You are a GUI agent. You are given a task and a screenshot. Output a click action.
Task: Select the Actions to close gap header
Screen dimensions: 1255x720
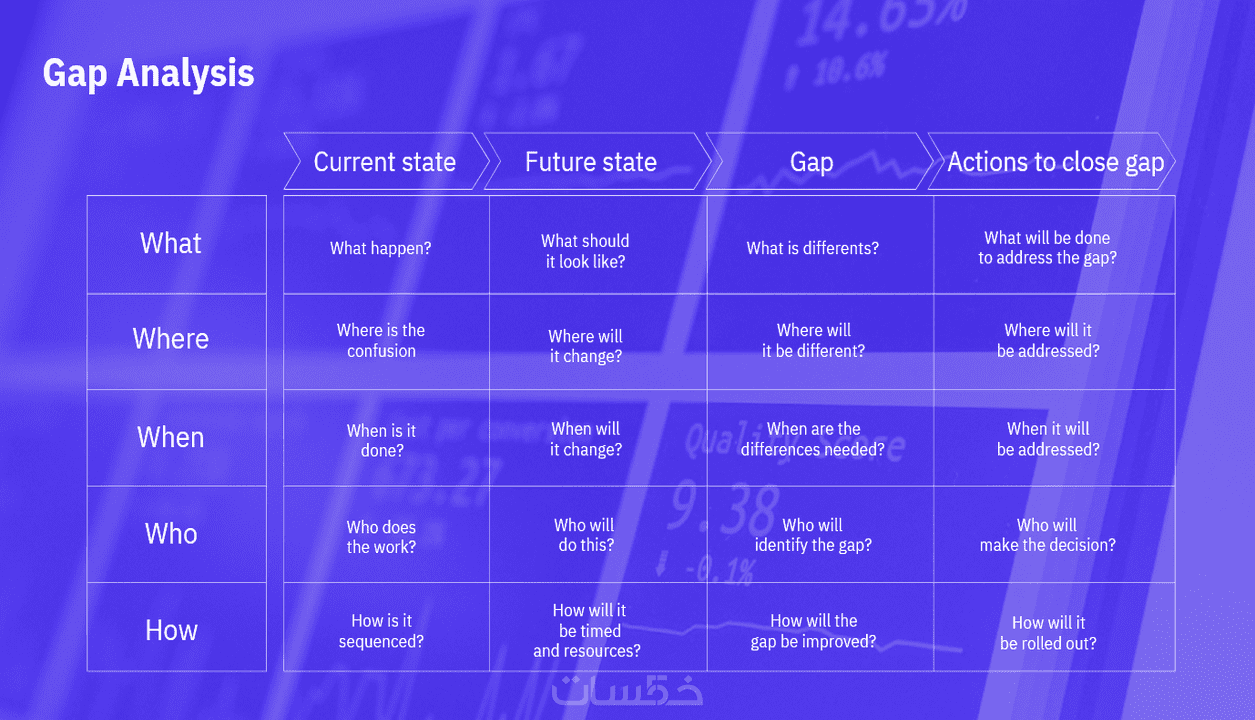pos(1052,162)
